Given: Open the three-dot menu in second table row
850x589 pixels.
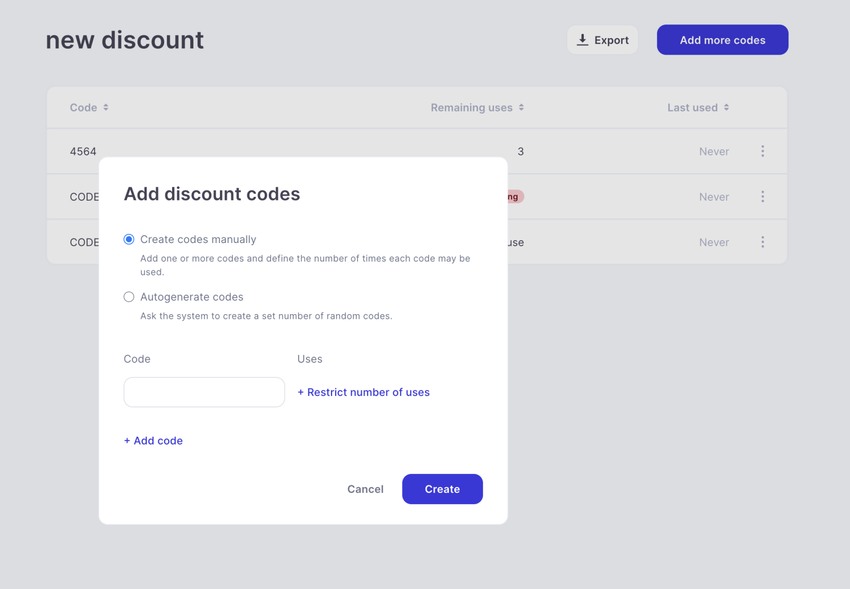Looking at the screenshot, I should click(x=762, y=197).
